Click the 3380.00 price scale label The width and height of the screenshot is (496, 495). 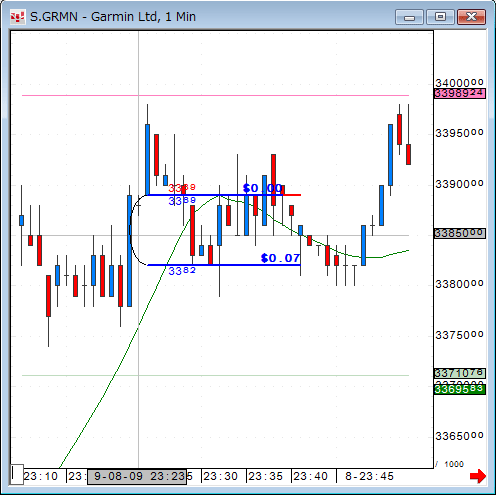click(x=459, y=284)
